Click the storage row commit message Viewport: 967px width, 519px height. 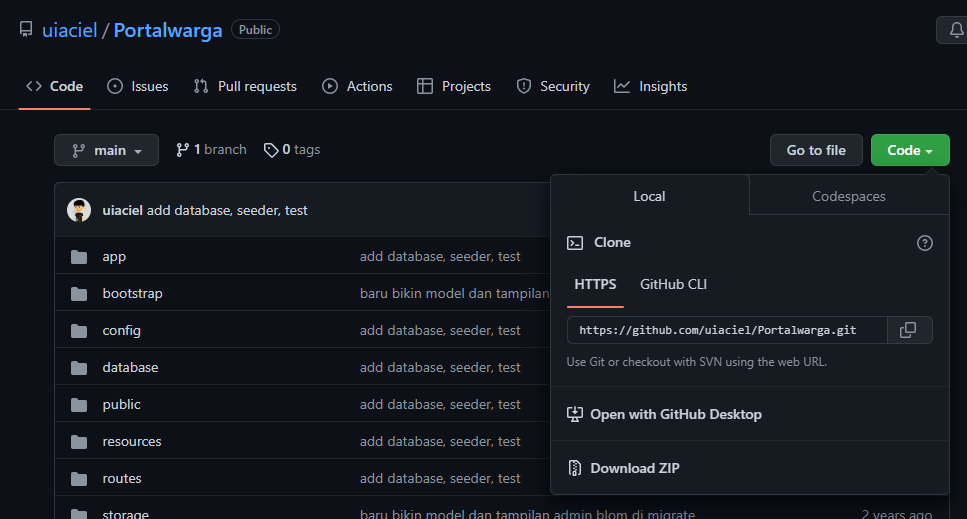527,513
